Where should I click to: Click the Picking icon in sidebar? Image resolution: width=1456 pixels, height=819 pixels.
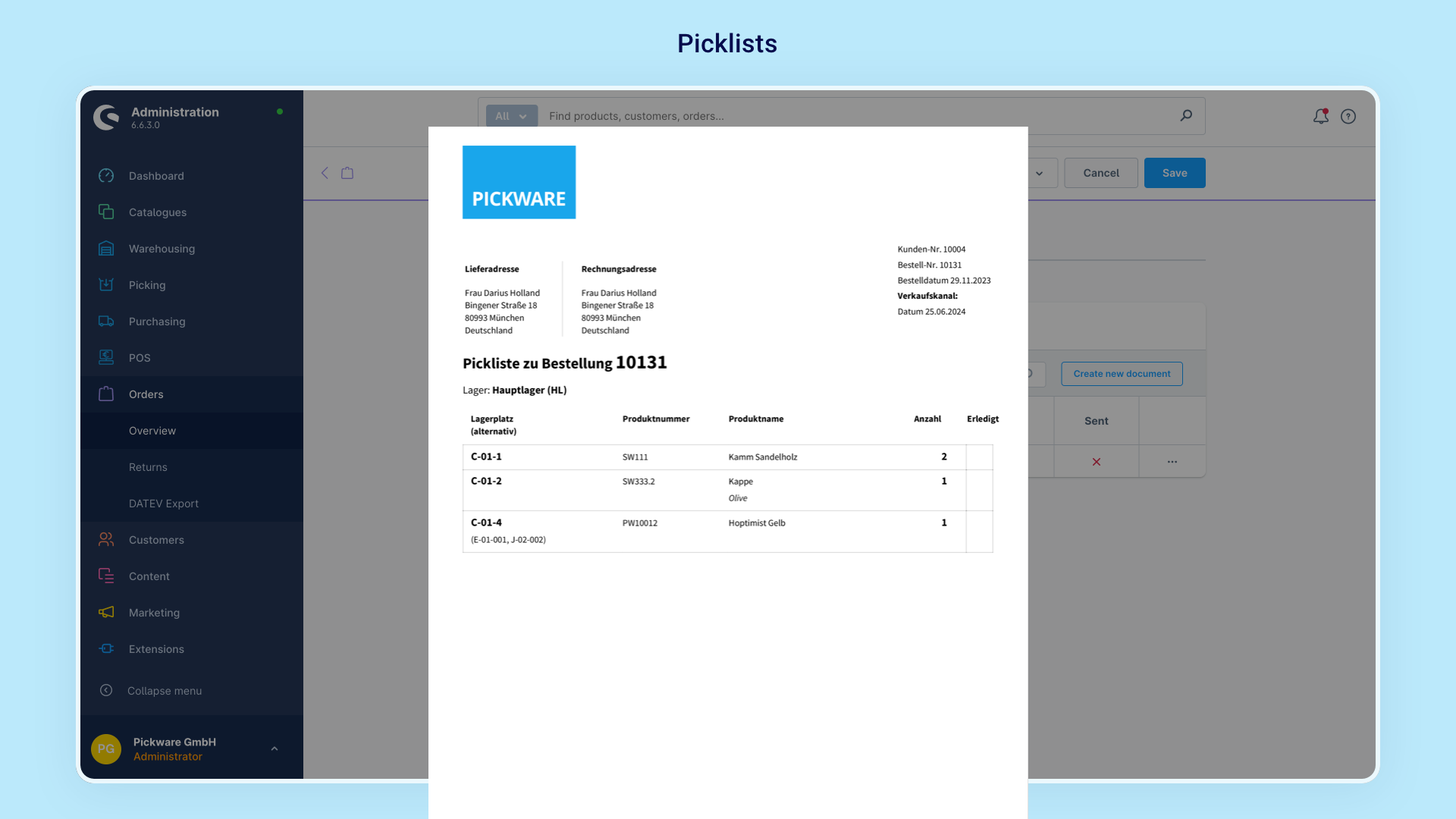[x=106, y=285]
